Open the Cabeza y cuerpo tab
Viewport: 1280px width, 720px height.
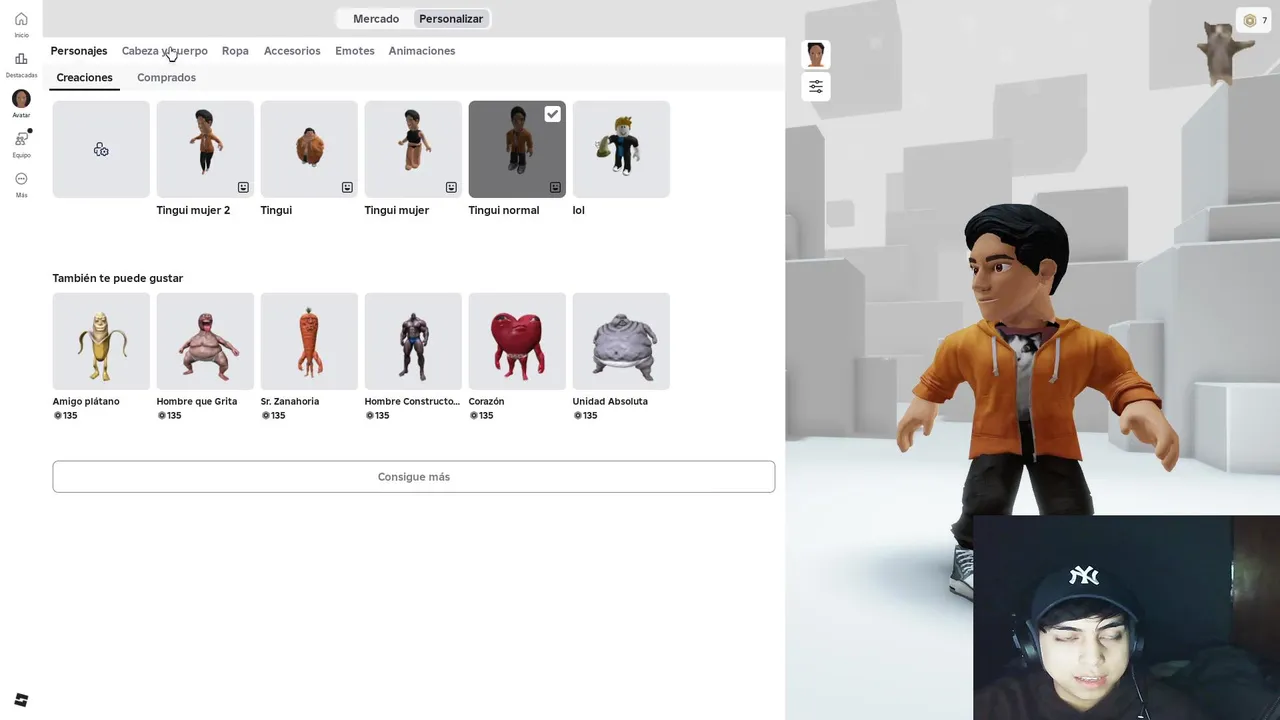tap(165, 51)
